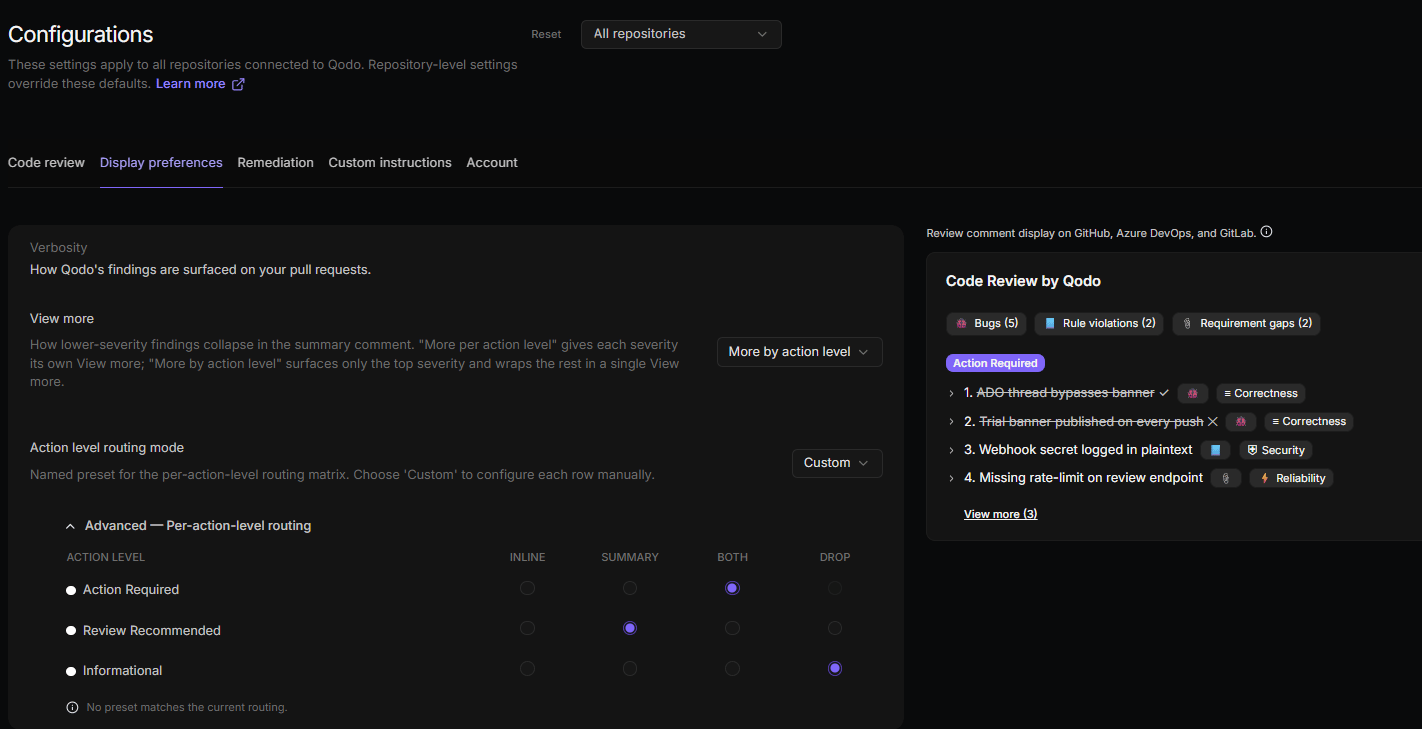This screenshot has height=729, width=1422.
Task: Click the purple Action Required badge
Action: click(995, 363)
